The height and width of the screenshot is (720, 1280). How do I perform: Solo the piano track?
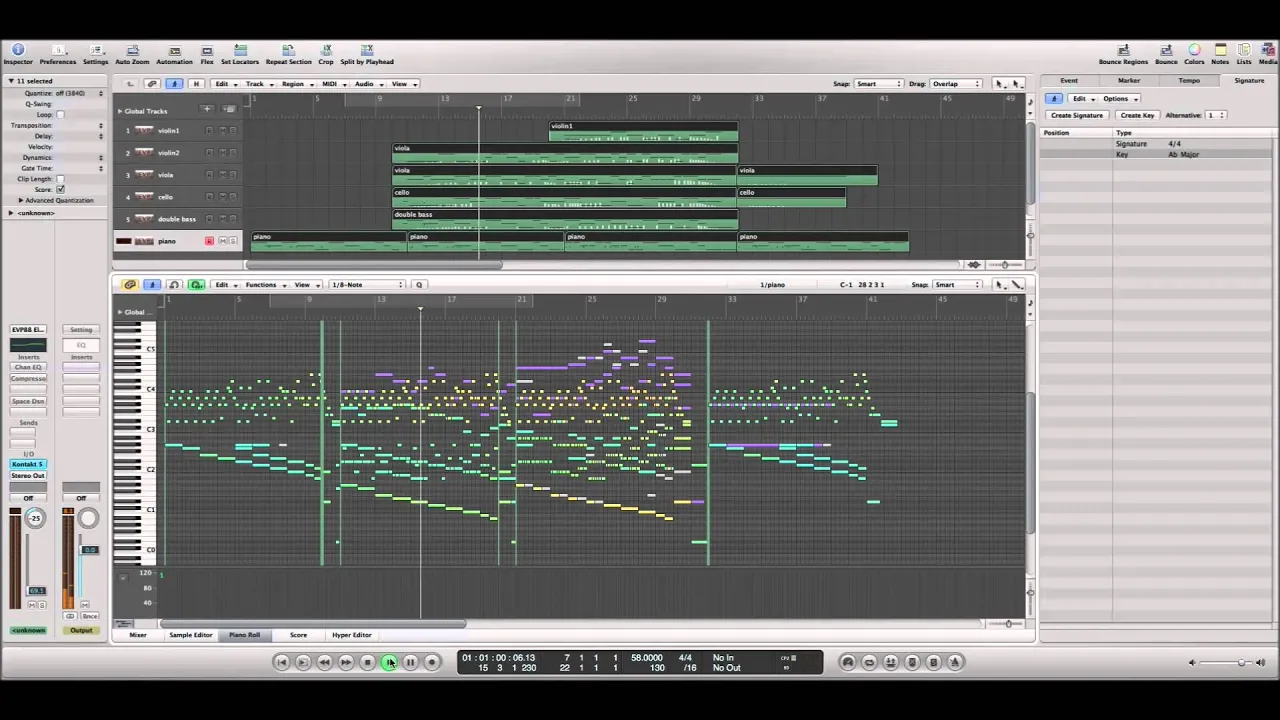pos(233,241)
